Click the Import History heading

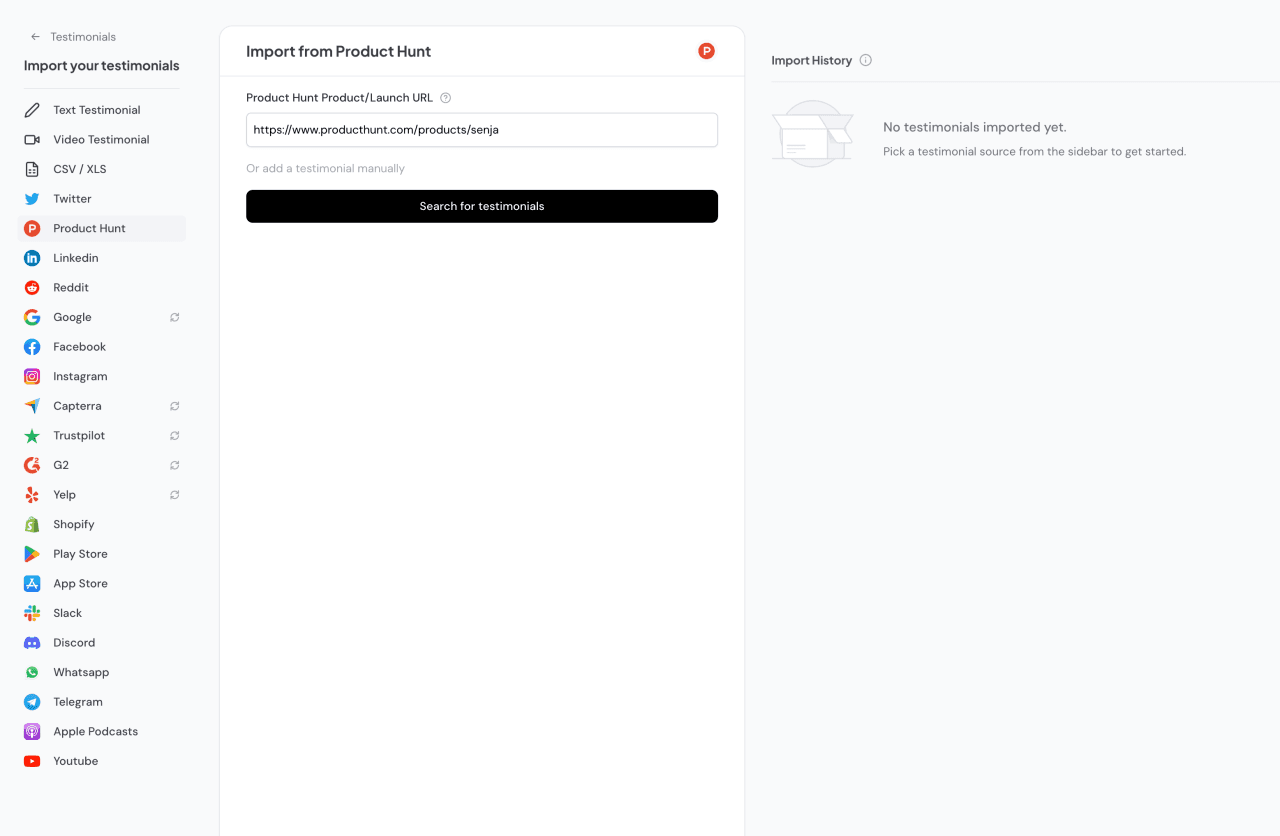(x=812, y=61)
